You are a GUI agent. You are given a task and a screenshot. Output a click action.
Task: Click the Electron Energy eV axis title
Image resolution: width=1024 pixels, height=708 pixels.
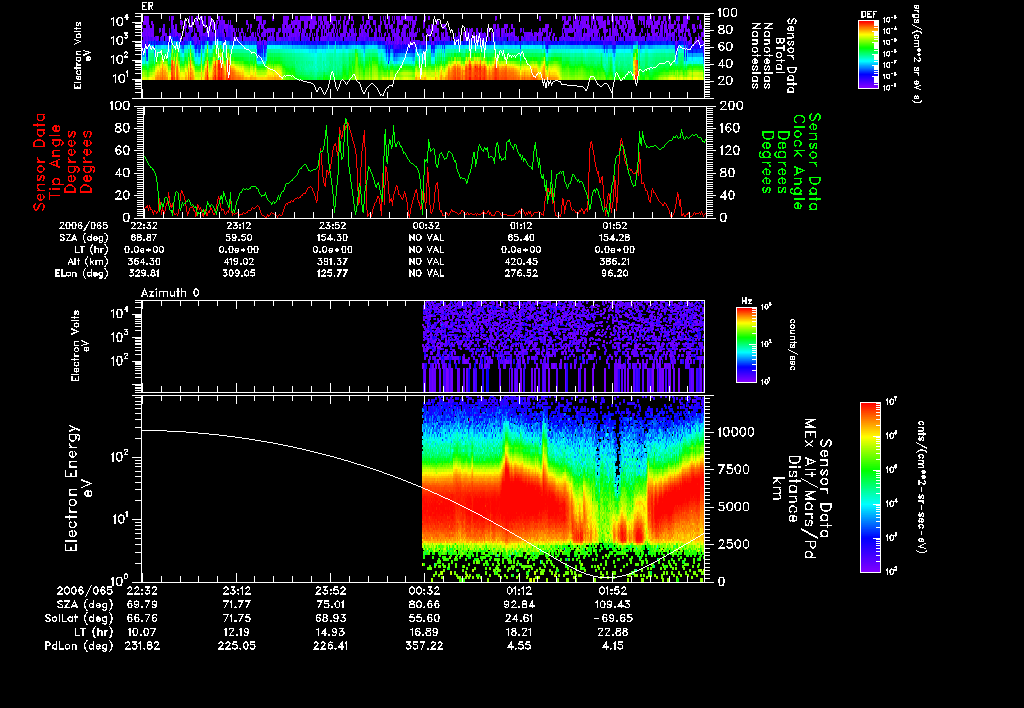point(70,488)
